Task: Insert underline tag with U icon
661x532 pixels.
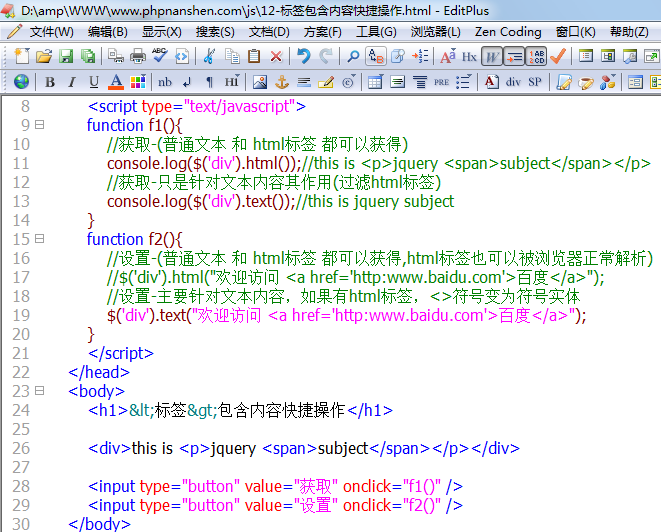Action: pyautogui.click(x=94, y=82)
